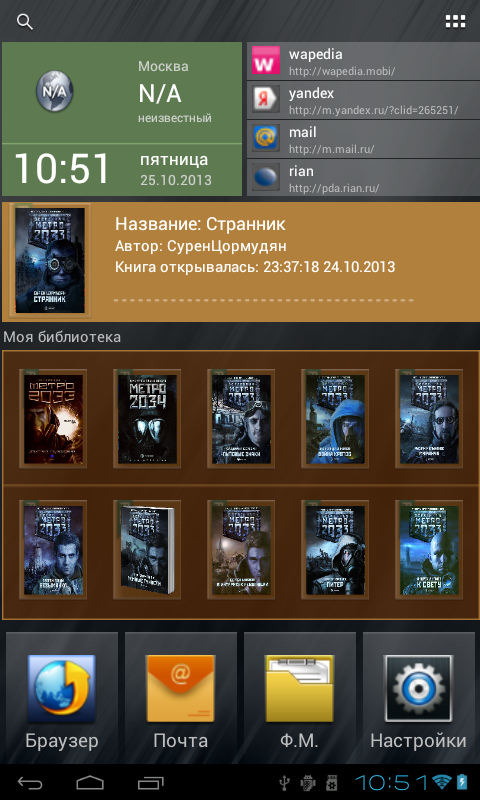Viewport: 480px width, 800px height.
Task: Open the rian bookmark icon
Action: click(x=266, y=177)
